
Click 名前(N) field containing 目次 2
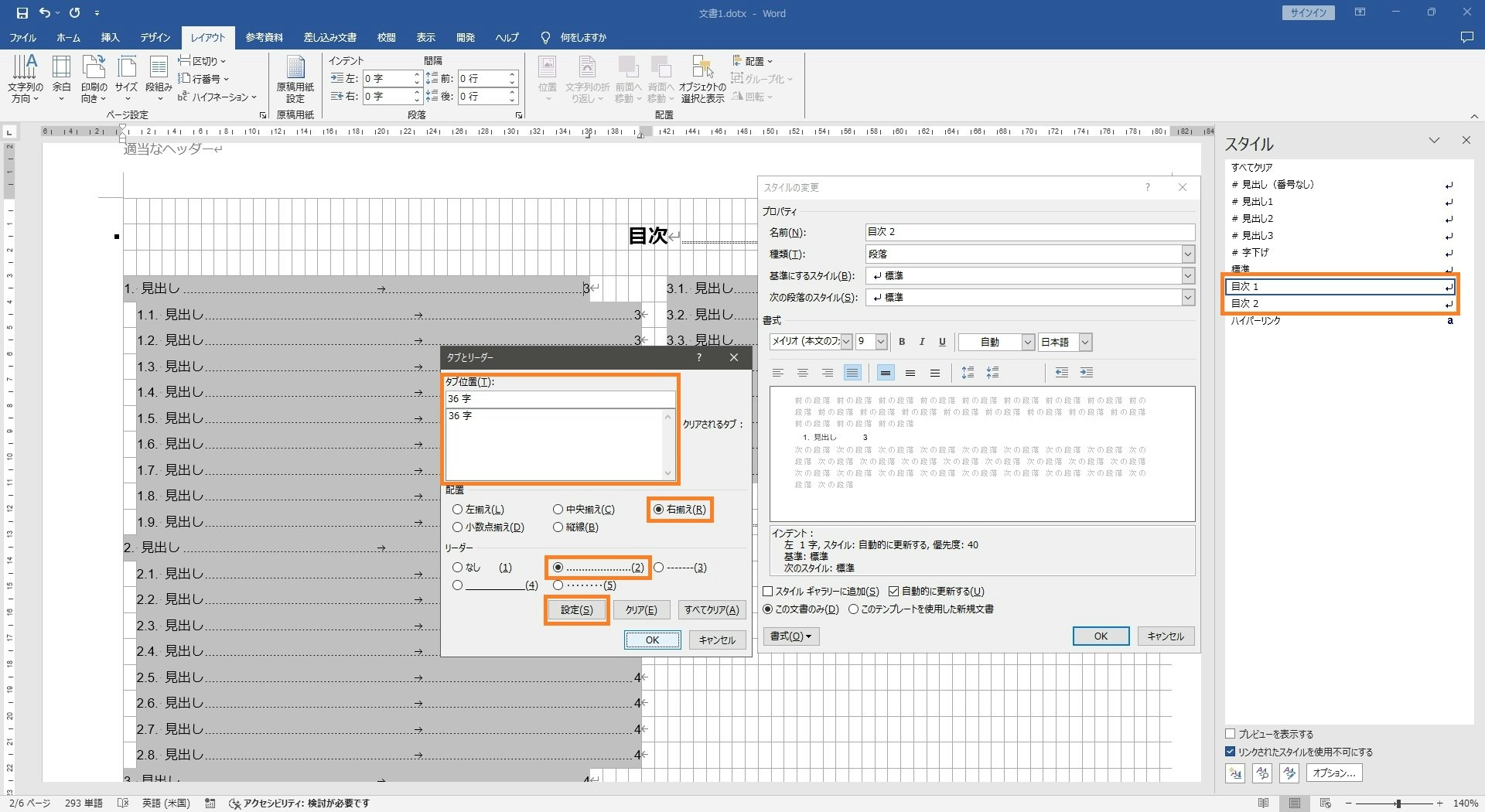(x=1030, y=232)
